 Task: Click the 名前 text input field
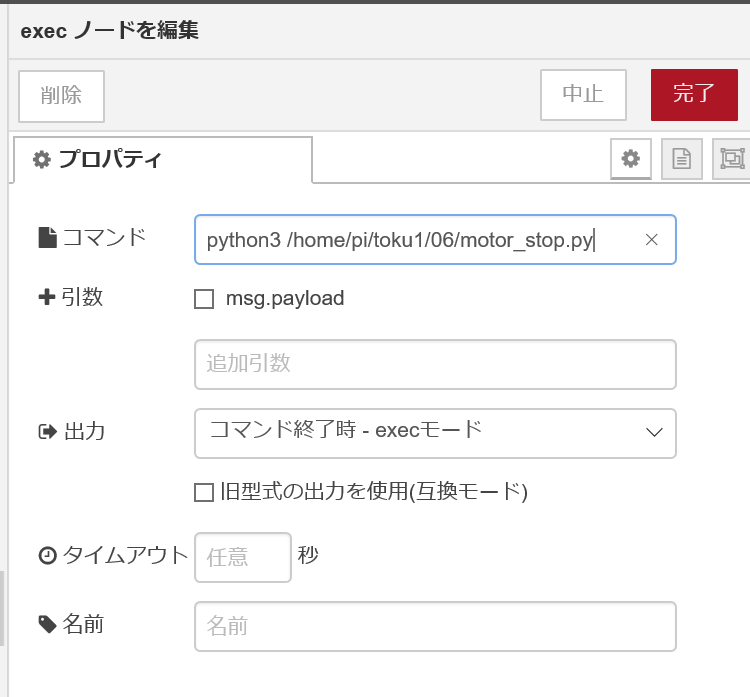tap(435, 626)
